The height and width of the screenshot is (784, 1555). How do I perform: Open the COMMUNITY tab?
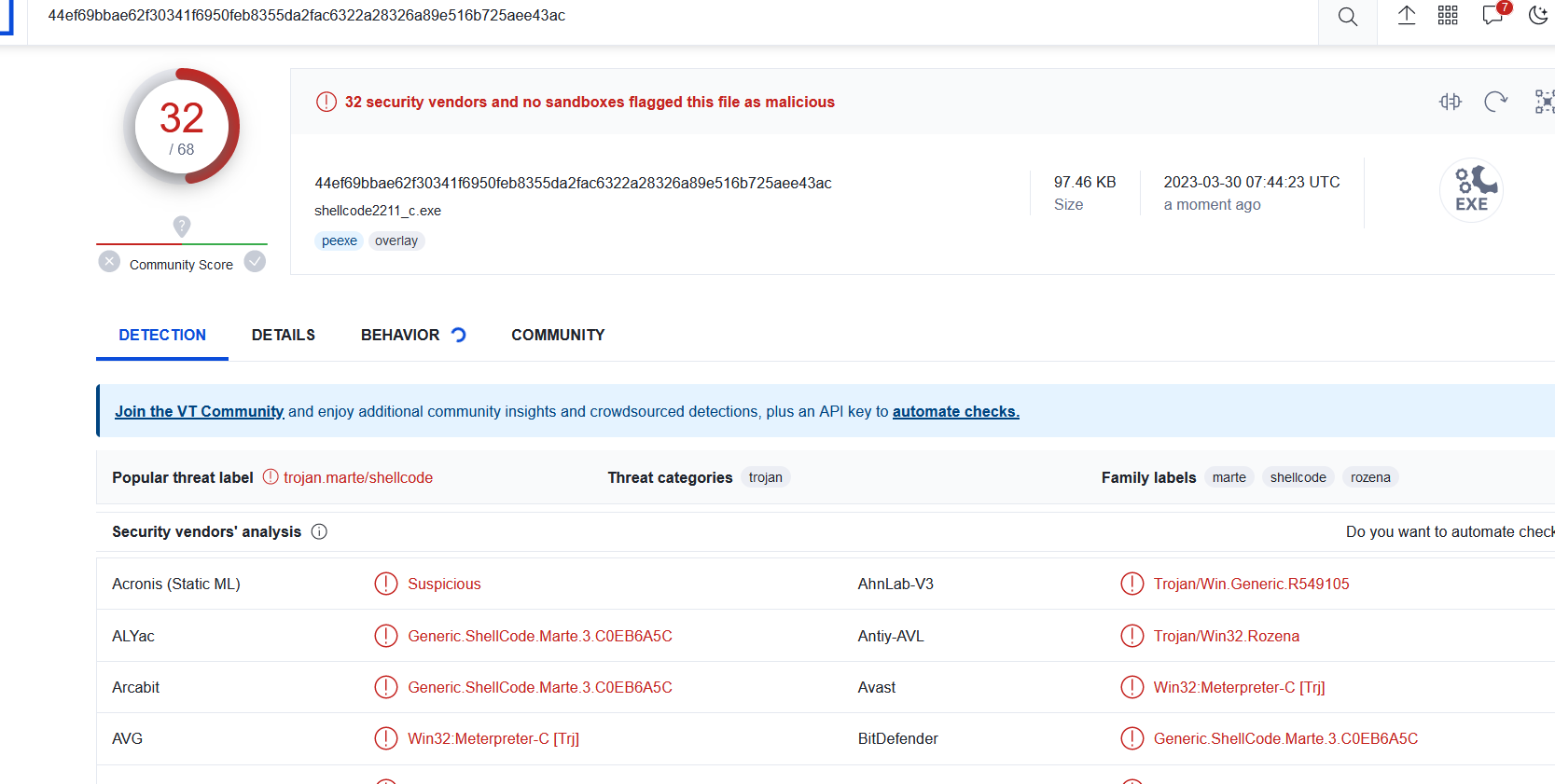tap(558, 335)
